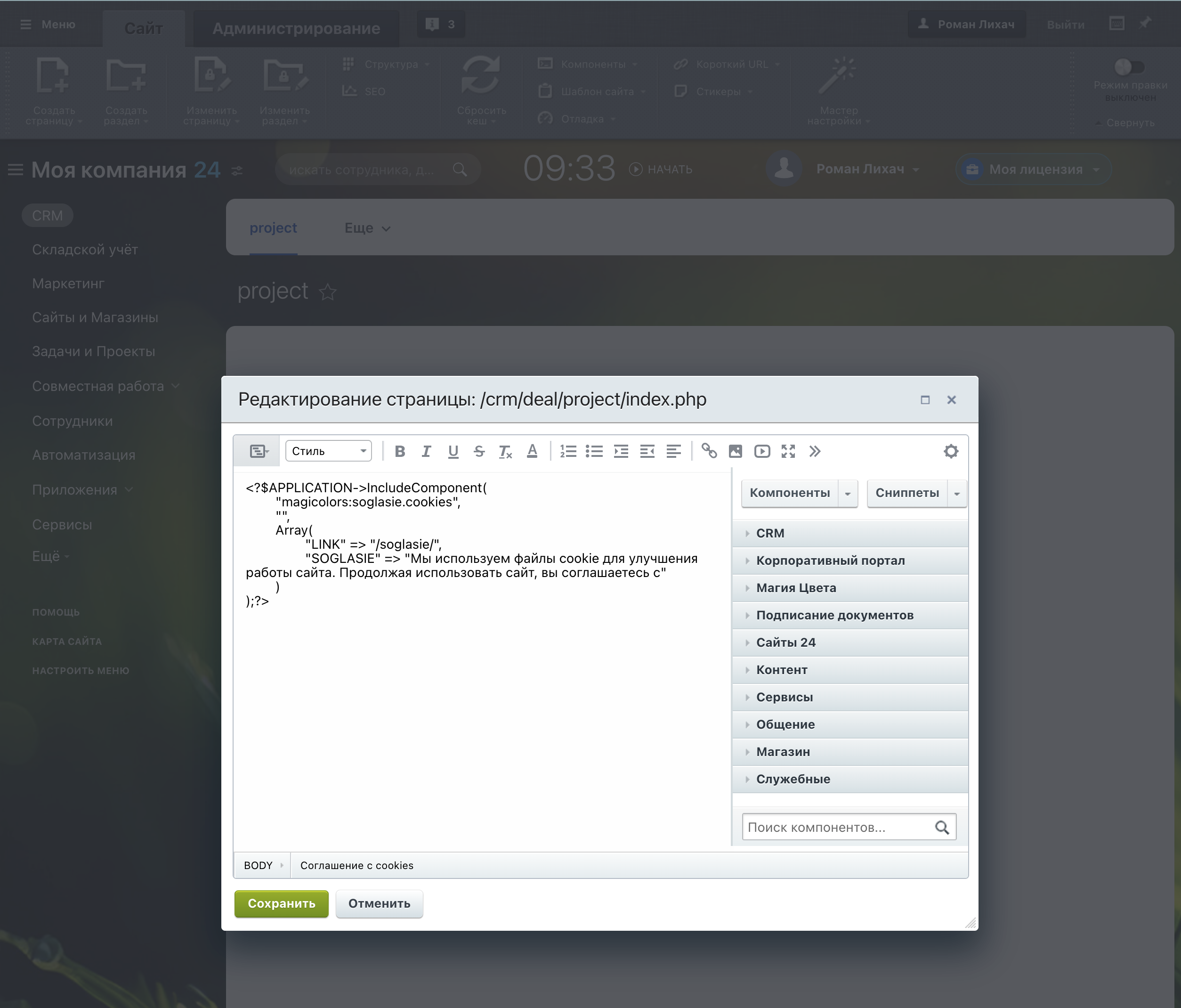Click the Отменить button
This screenshot has height=1008, width=1181.
click(x=379, y=903)
